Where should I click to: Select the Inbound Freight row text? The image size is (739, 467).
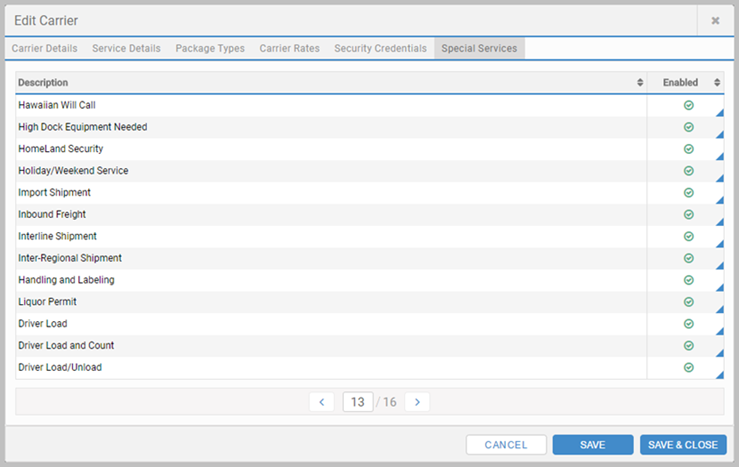52,214
